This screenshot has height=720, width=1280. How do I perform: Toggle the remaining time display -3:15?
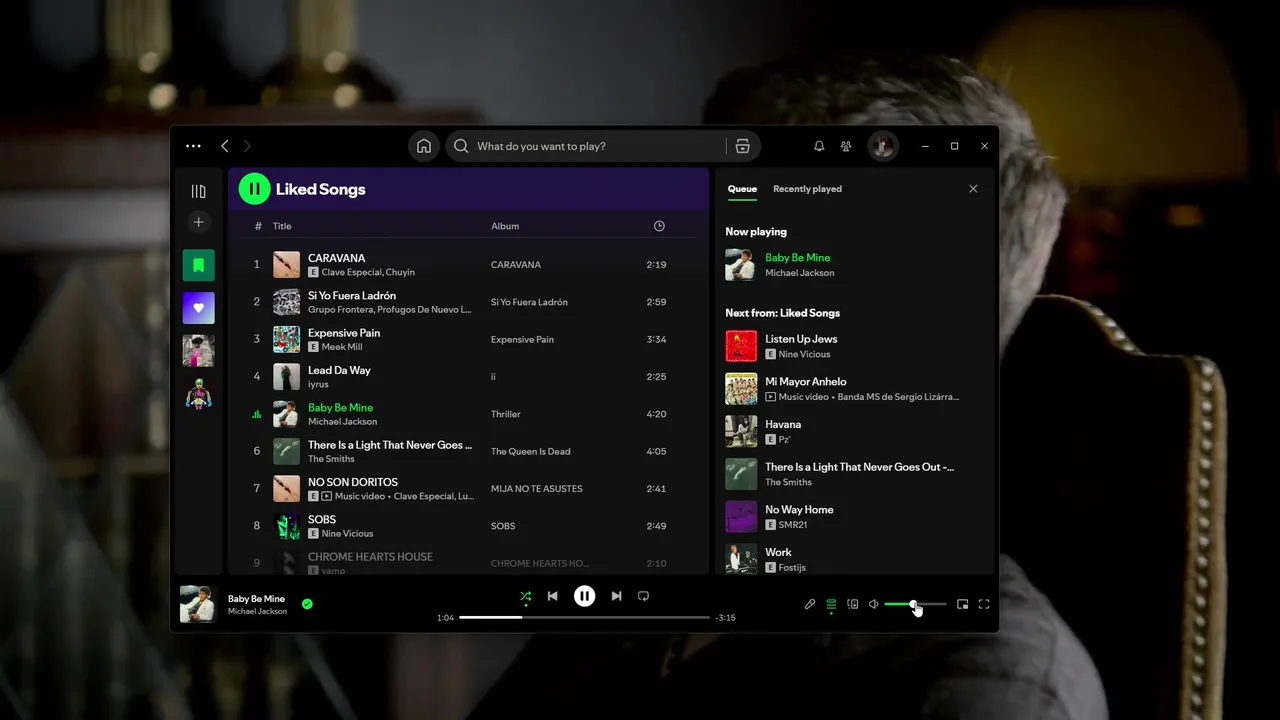pyautogui.click(x=726, y=618)
